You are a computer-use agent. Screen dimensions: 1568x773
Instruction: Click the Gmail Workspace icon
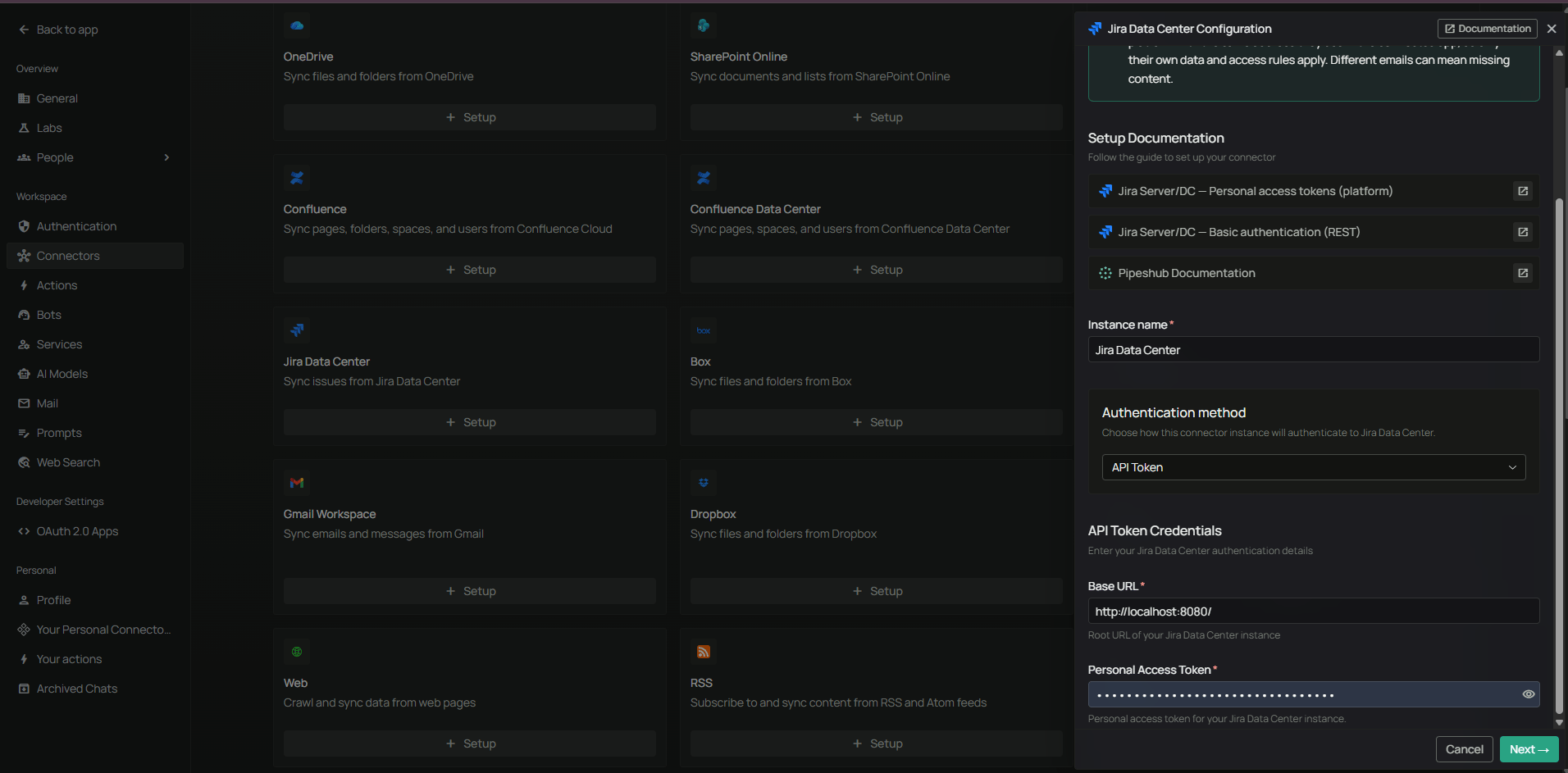(297, 483)
